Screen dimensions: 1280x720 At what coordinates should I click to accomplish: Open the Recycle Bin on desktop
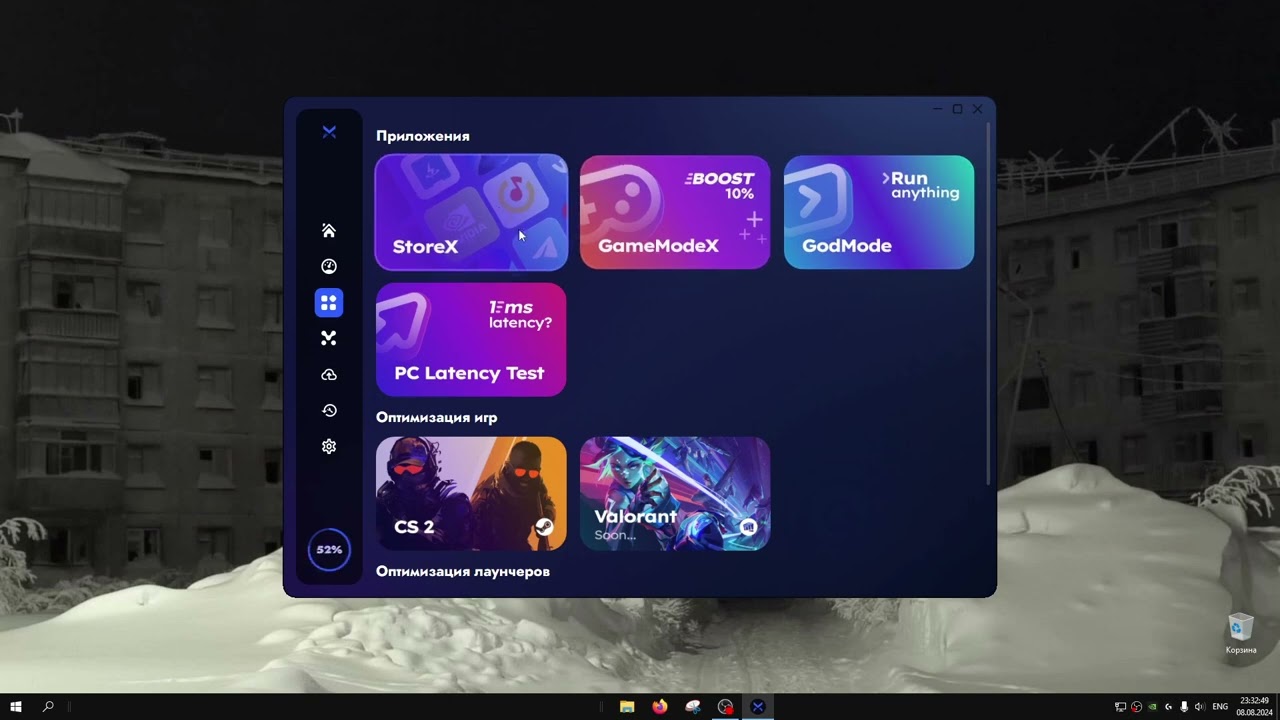point(1241,634)
